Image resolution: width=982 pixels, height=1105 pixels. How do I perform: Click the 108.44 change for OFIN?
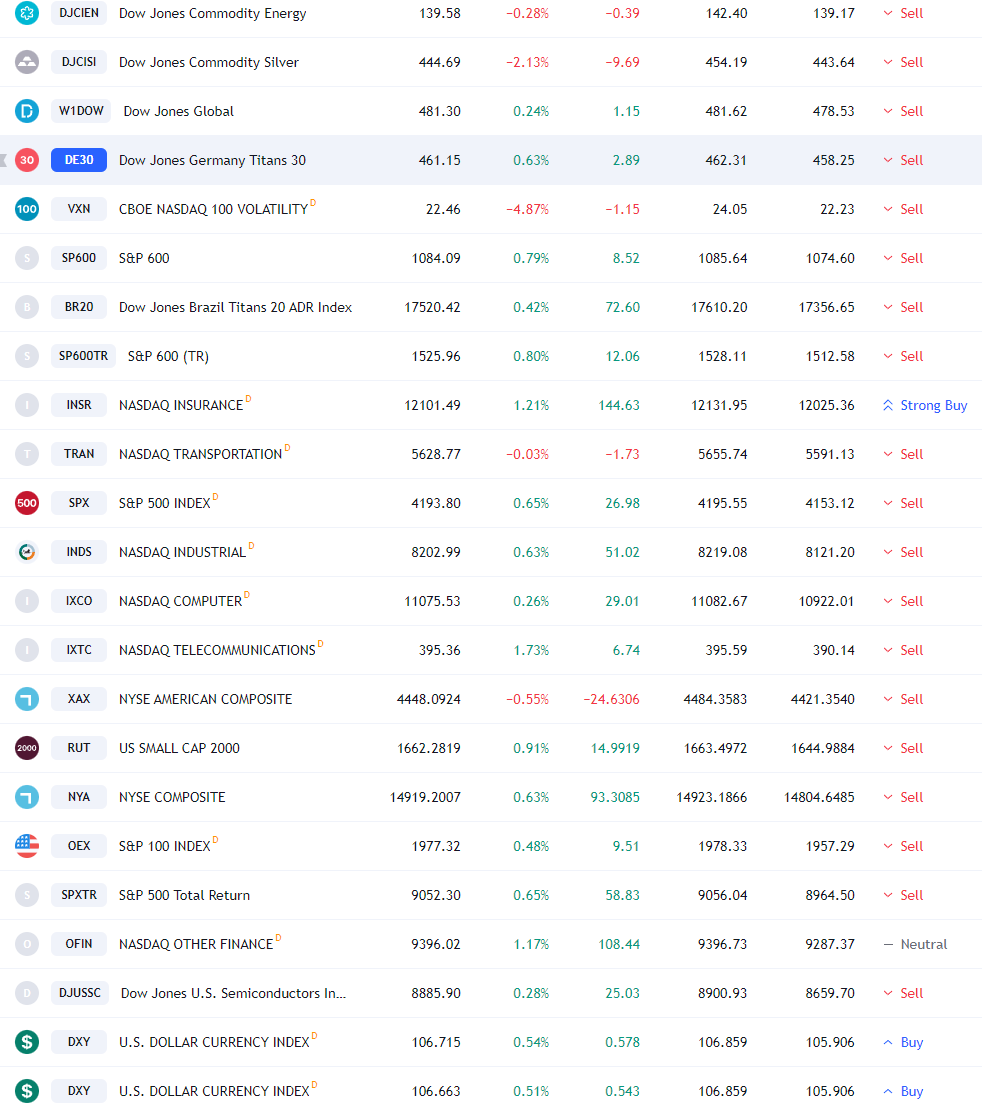pos(619,944)
